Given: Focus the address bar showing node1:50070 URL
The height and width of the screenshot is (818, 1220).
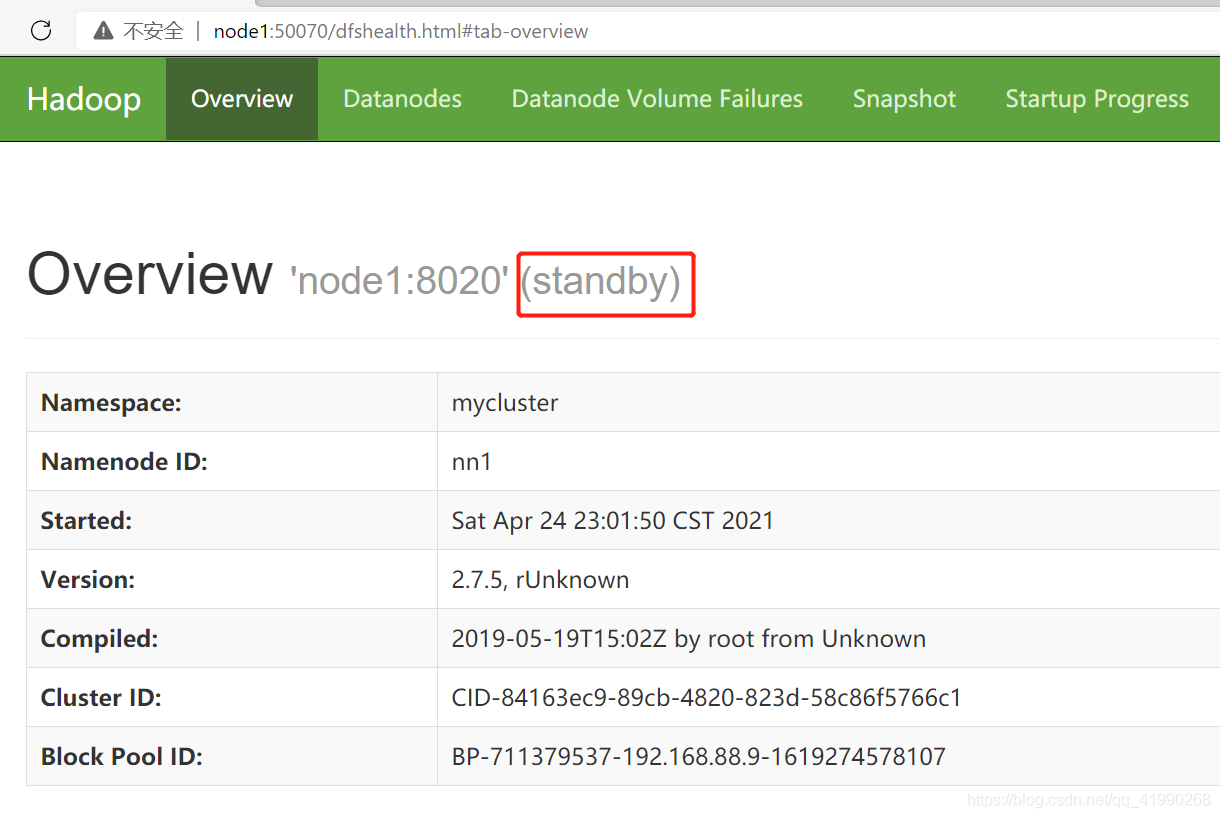Looking at the screenshot, I should pos(400,31).
